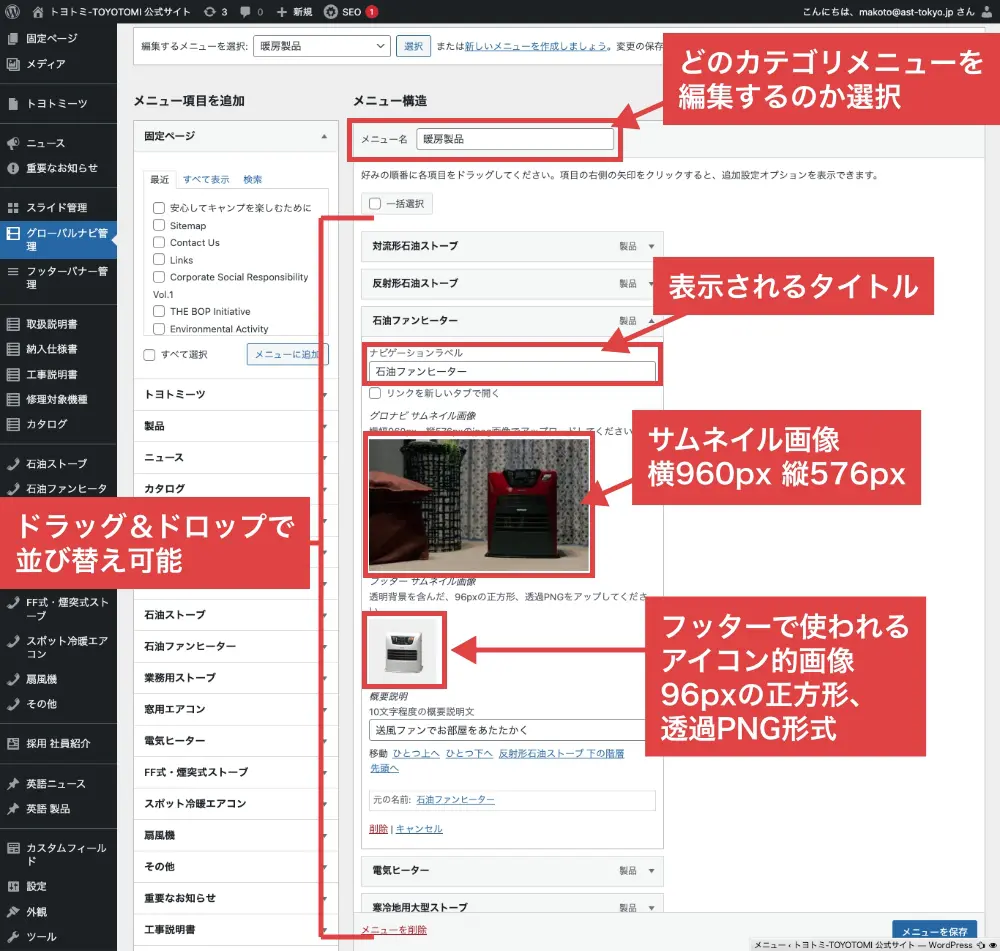Click the 工事説明書 sidebar icon
1000x951 pixels.
coord(13,374)
